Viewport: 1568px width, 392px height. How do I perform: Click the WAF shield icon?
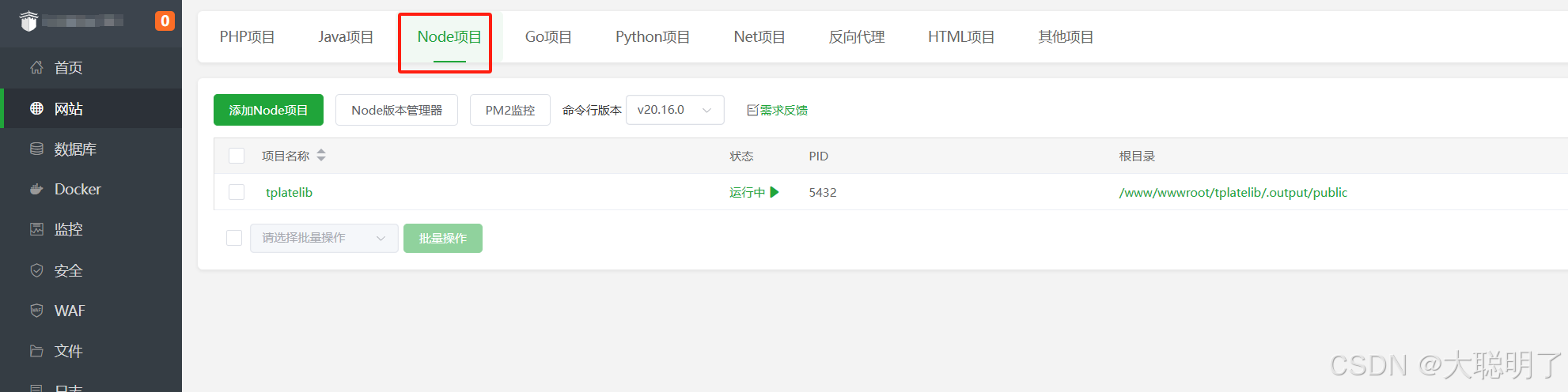click(36, 311)
